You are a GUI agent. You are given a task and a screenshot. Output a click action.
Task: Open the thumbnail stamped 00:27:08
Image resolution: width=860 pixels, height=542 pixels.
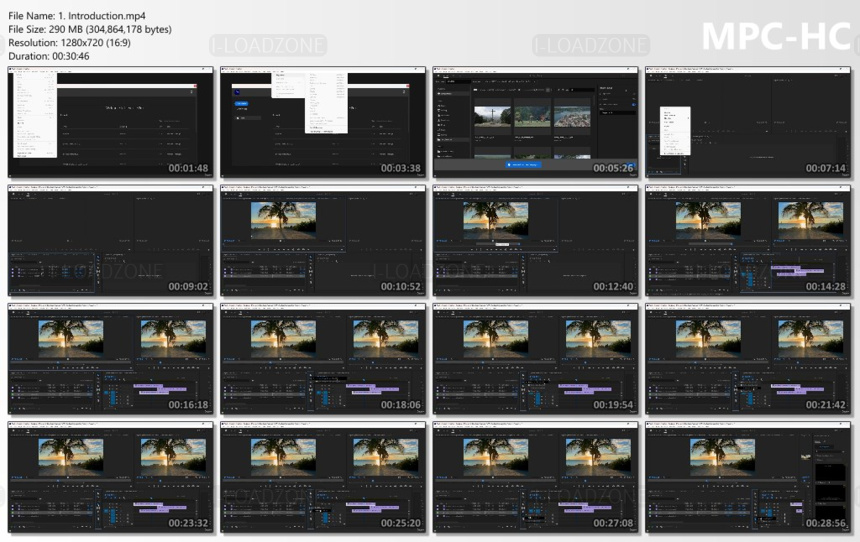point(535,477)
